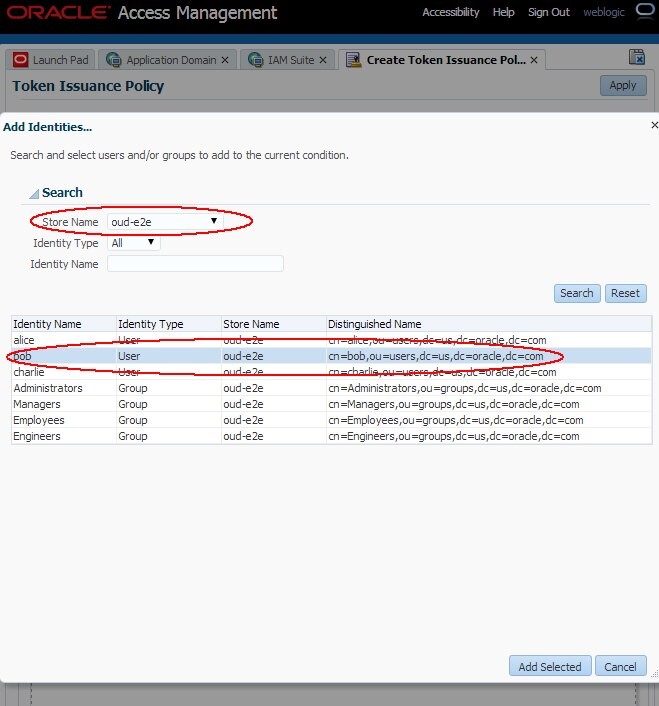Close the IAM Suite tab

click(x=323, y=60)
